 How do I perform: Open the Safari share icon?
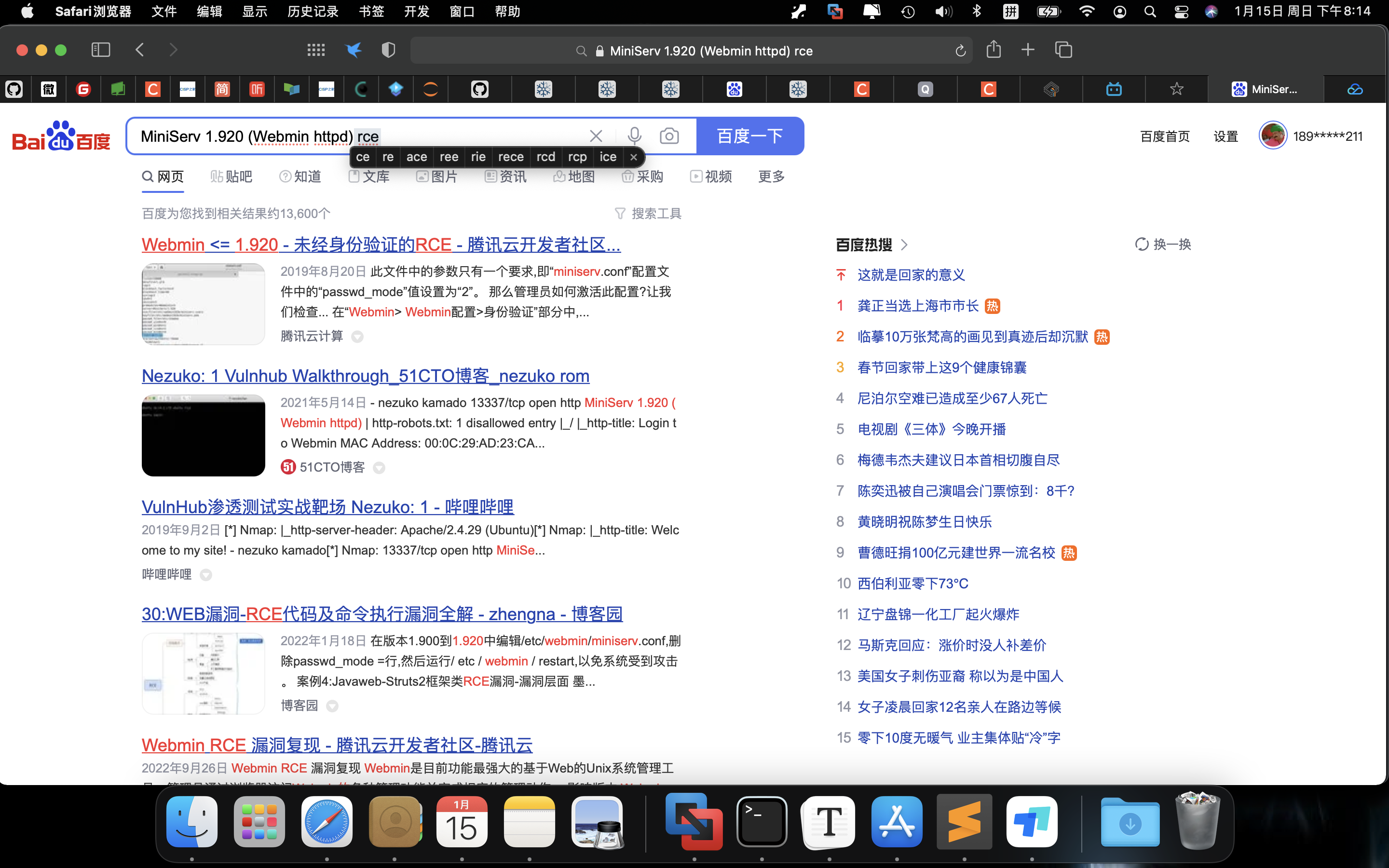(994, 49)
